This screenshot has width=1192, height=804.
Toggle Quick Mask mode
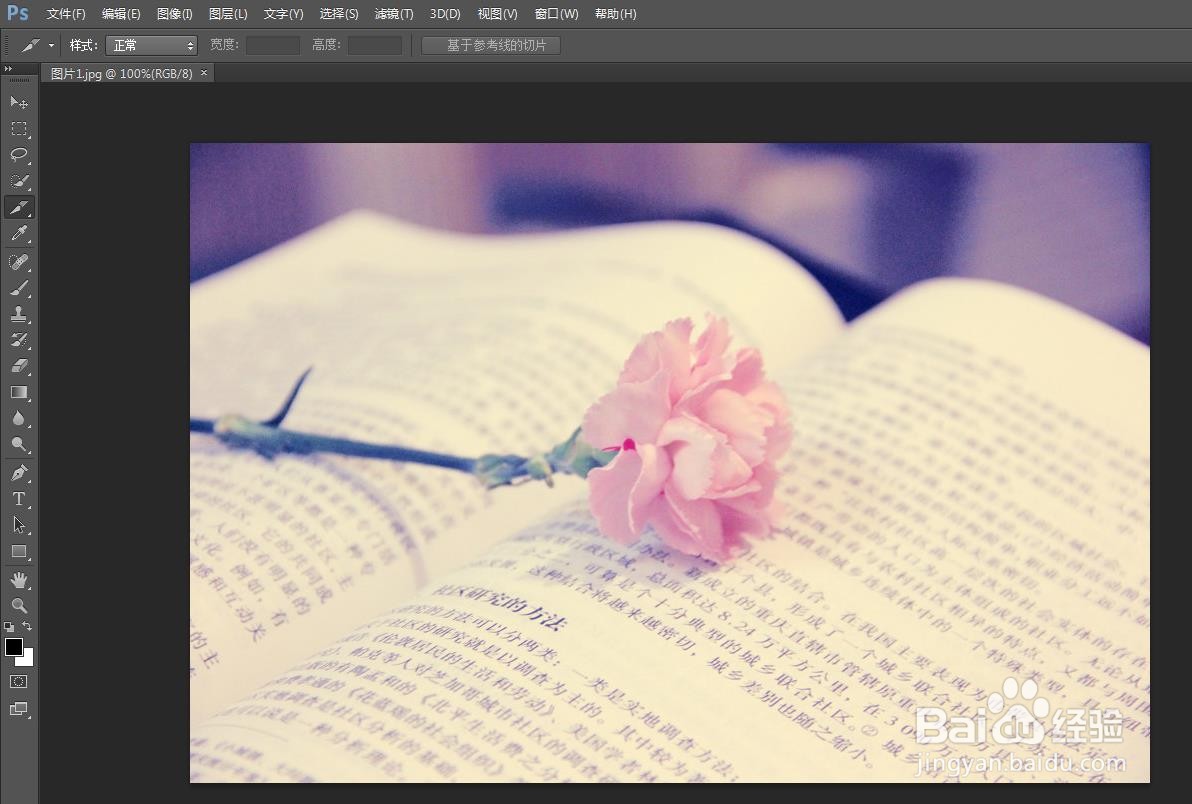point(19,682)
